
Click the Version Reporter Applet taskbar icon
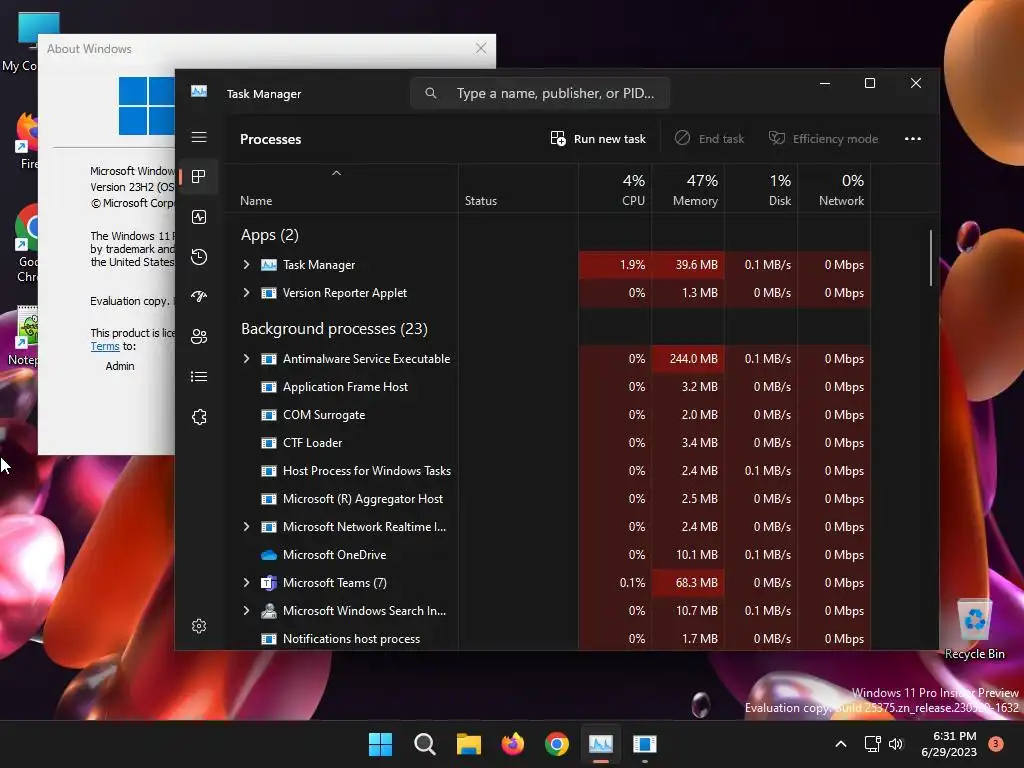(645, 744)
